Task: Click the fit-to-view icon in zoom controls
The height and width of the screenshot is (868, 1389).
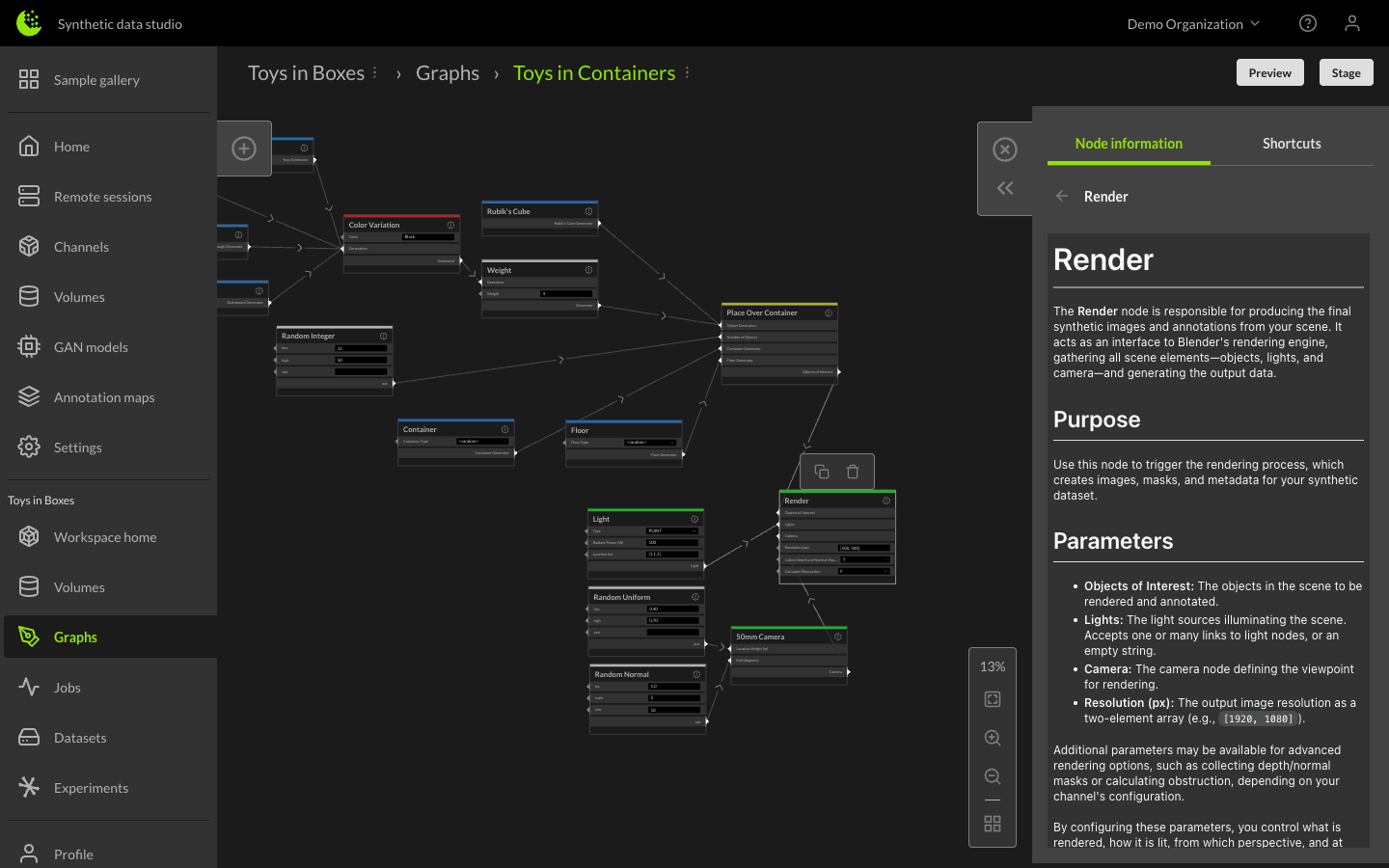Action: tap(993, 699)
